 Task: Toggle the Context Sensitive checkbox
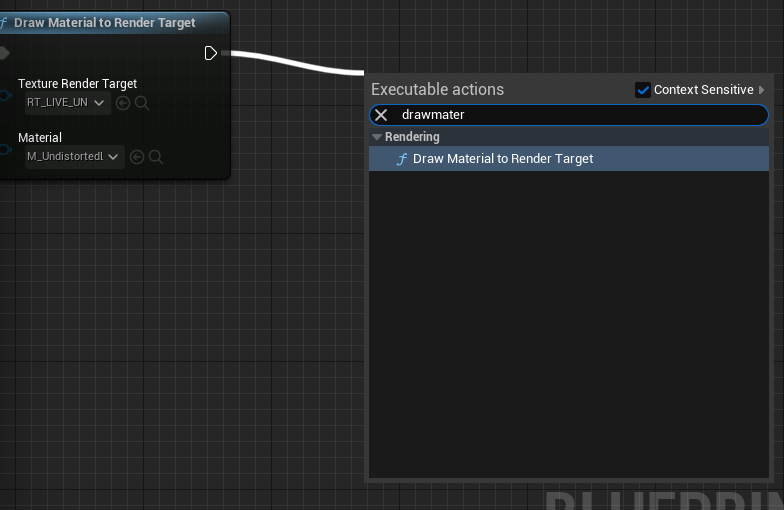[x=643, y=90]
